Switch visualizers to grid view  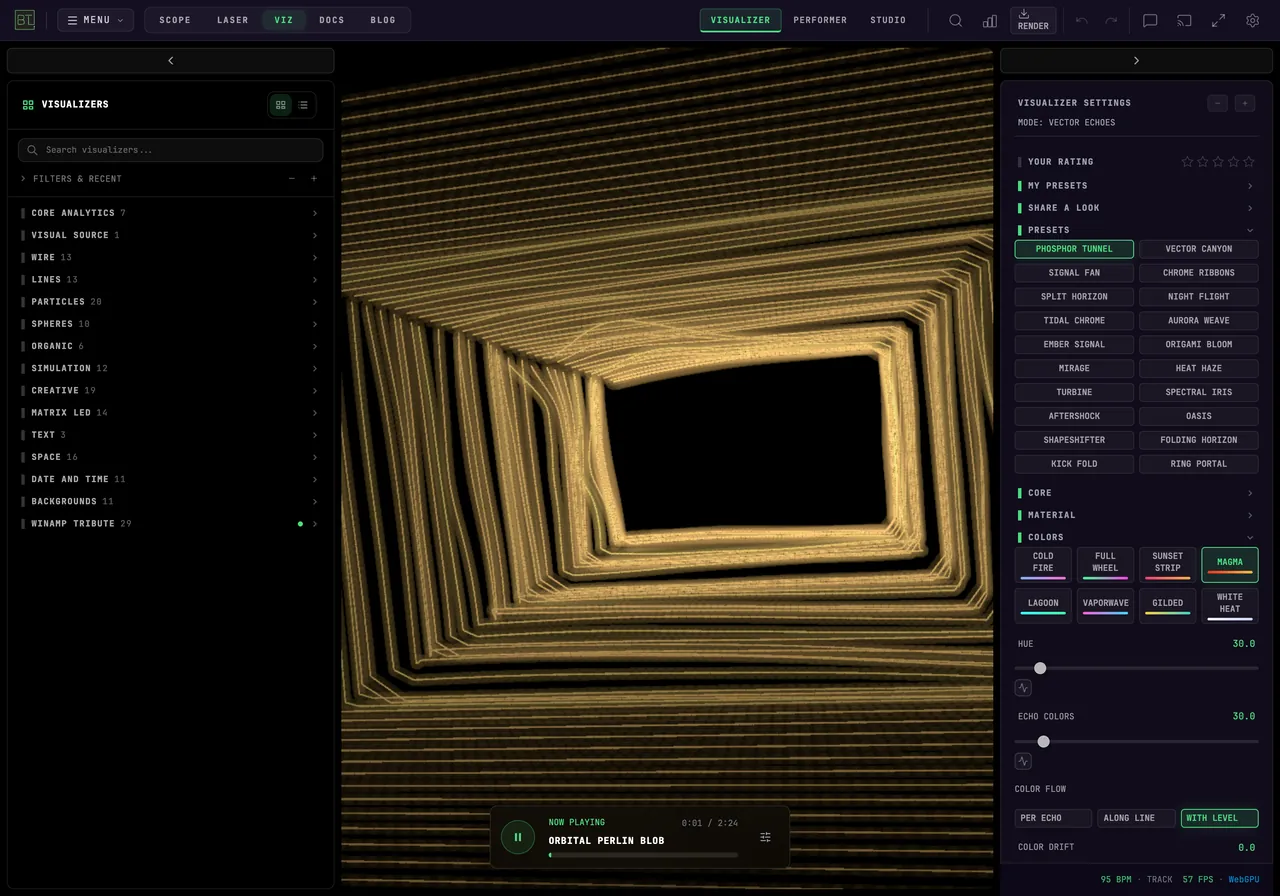[x=281, y=104]
